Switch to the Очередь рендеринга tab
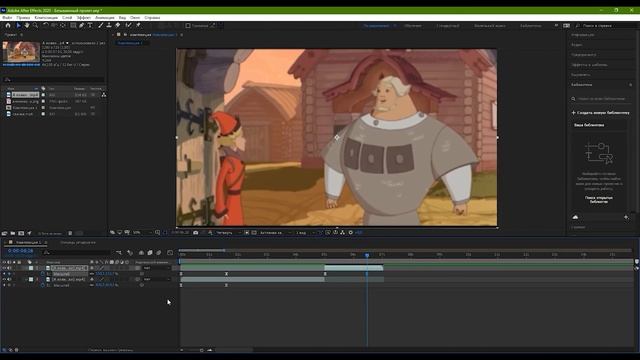 point(78,242)
